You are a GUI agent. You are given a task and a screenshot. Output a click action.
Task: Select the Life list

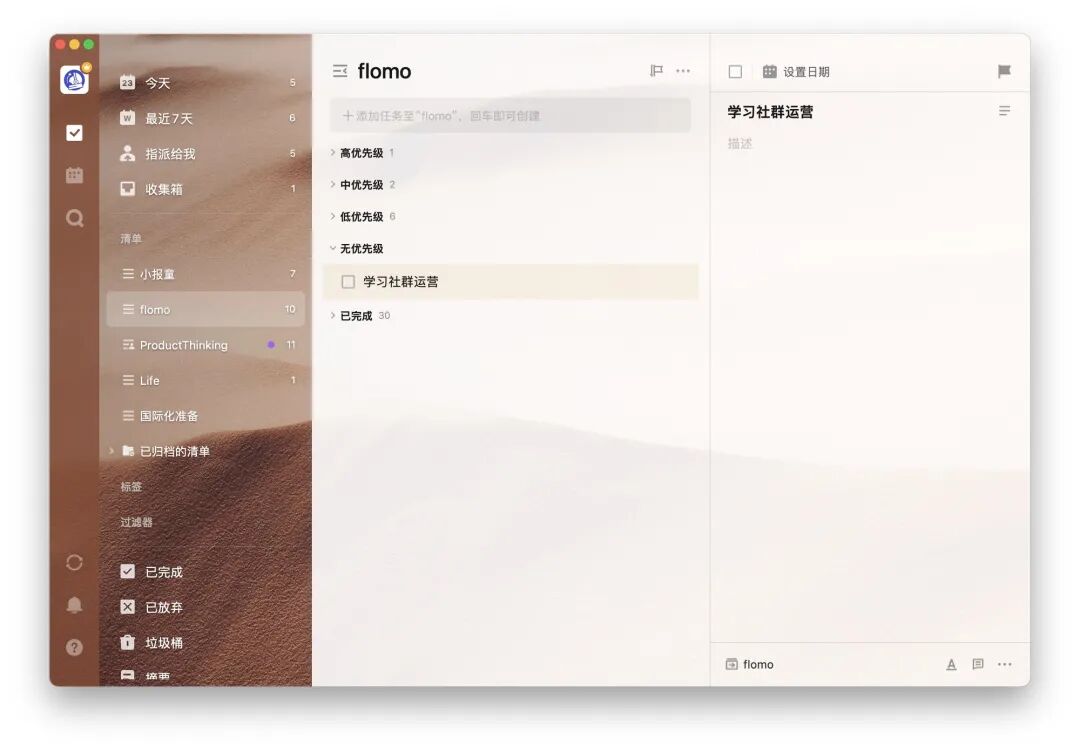(206, 380)
